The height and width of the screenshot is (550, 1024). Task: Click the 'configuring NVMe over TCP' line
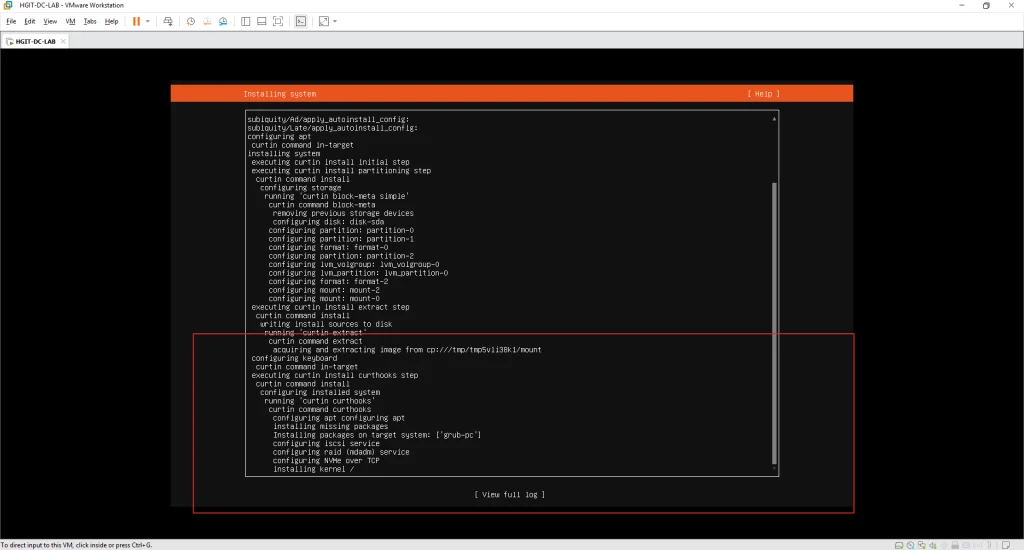326,461
